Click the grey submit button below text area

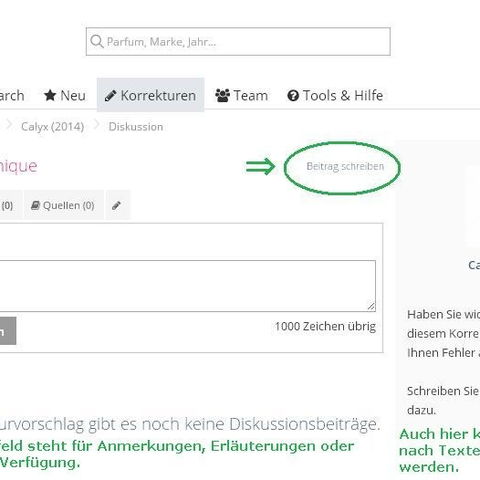coord(7,331)
